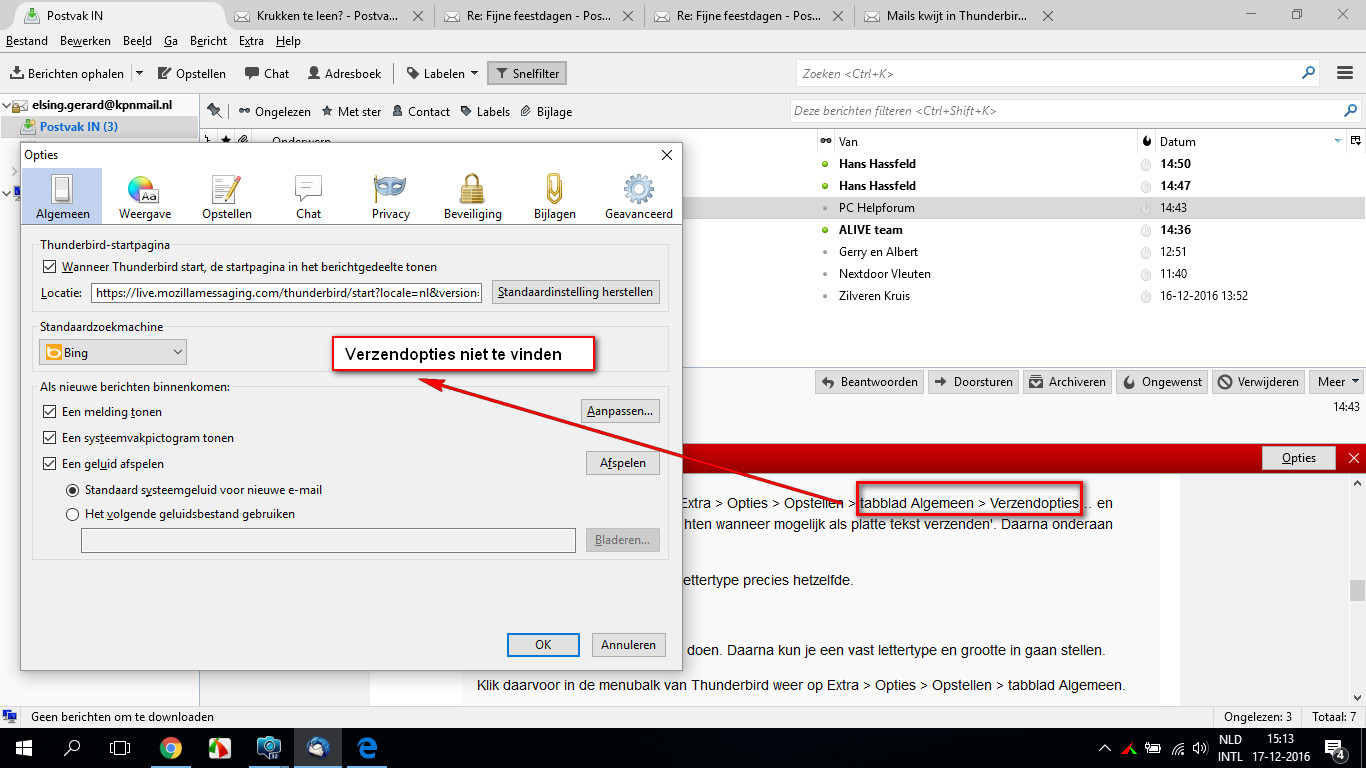Screen dimensions: 1366x768
Task: Select 'Het volgende geluidsbestand gebruiken' radio
Action: pyautogui.click(x=72, y=514)
